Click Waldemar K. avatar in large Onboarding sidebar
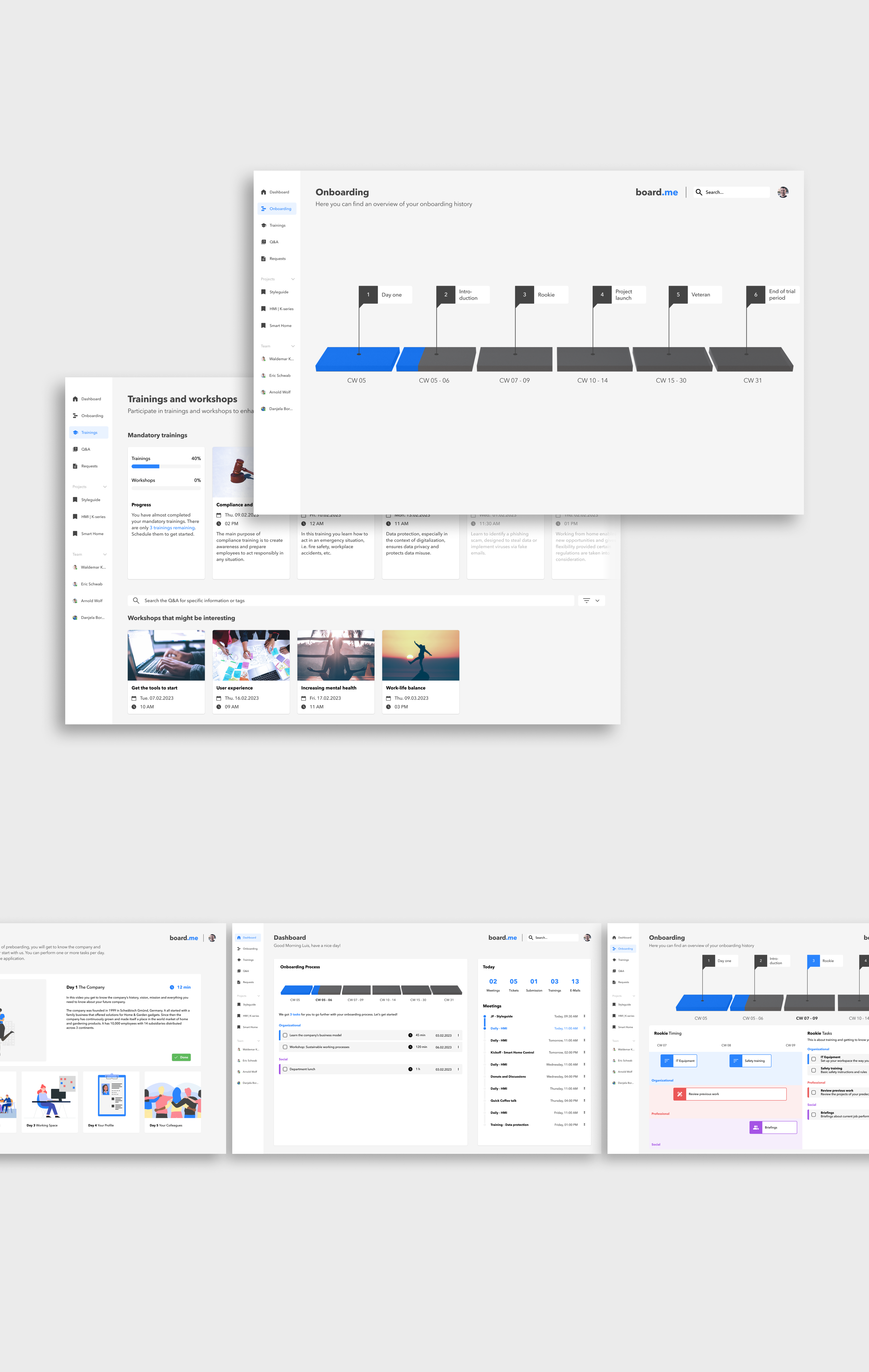The image size is (869, 1372). click(263, 359)
